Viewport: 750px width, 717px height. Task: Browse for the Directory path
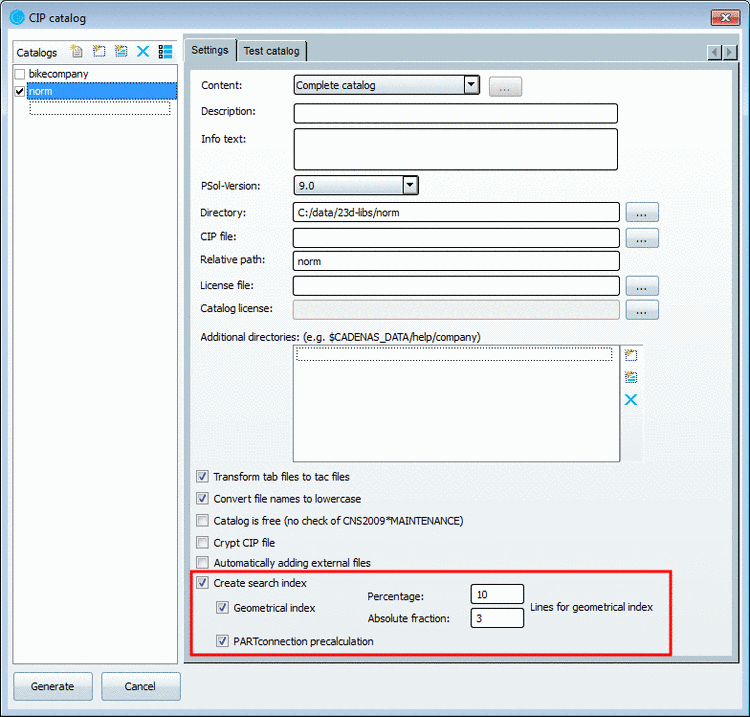click(642, 212)
